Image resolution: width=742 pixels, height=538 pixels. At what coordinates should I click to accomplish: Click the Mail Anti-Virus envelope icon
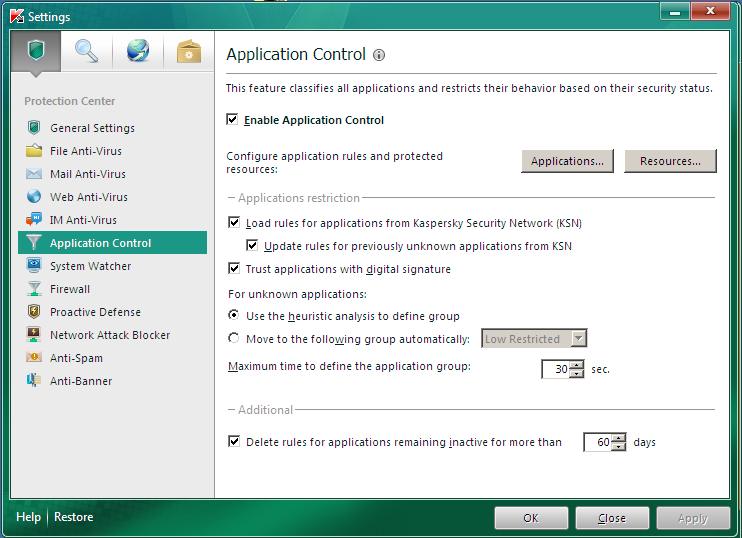34,174
